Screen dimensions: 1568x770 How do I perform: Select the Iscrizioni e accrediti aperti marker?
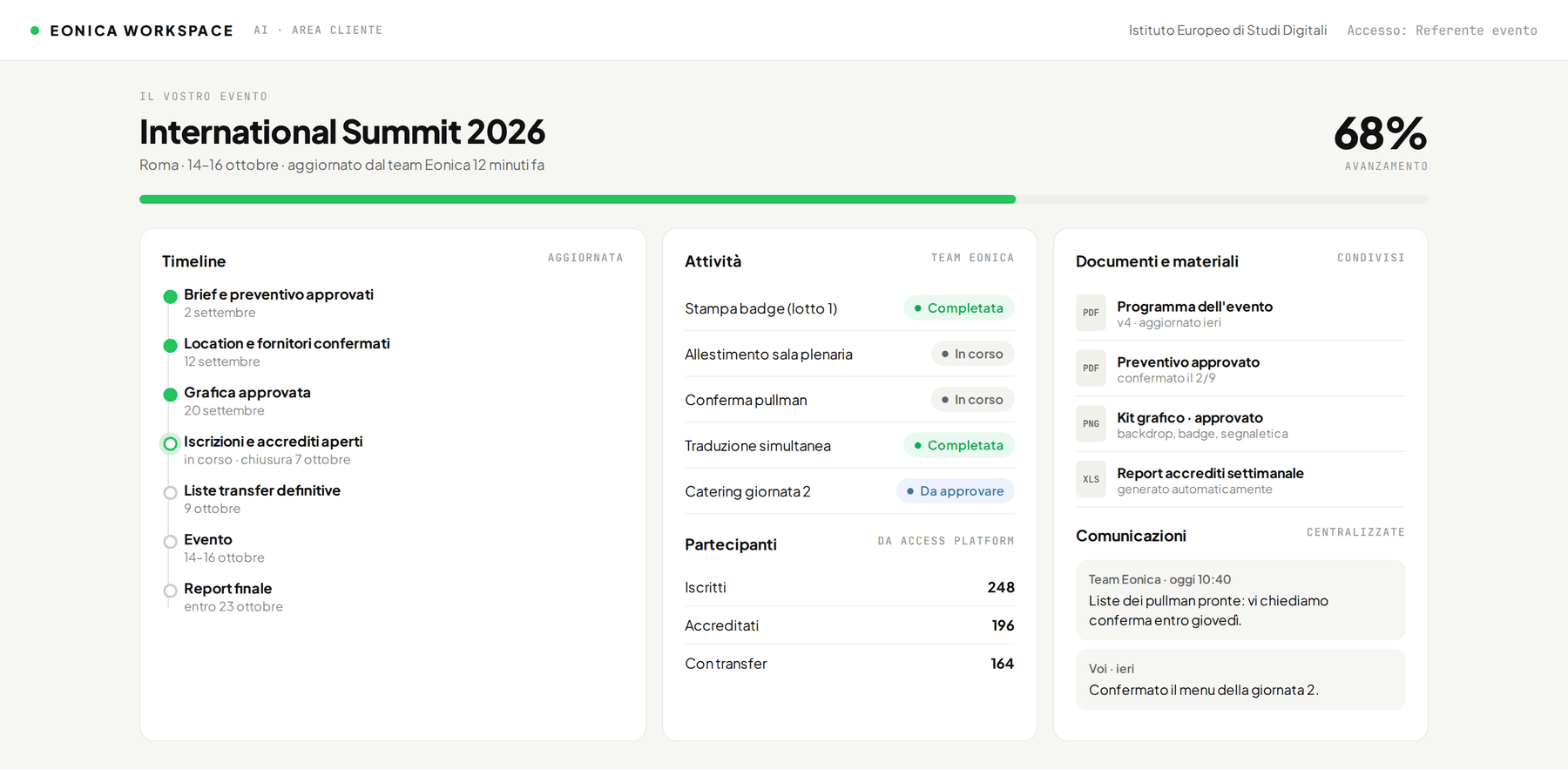(171, 444)
